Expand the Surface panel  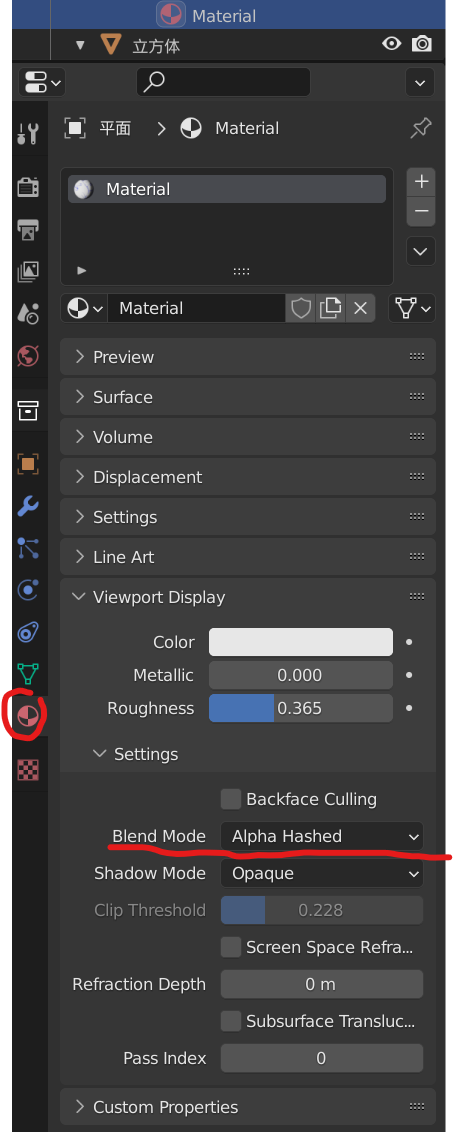coord(248,397)
